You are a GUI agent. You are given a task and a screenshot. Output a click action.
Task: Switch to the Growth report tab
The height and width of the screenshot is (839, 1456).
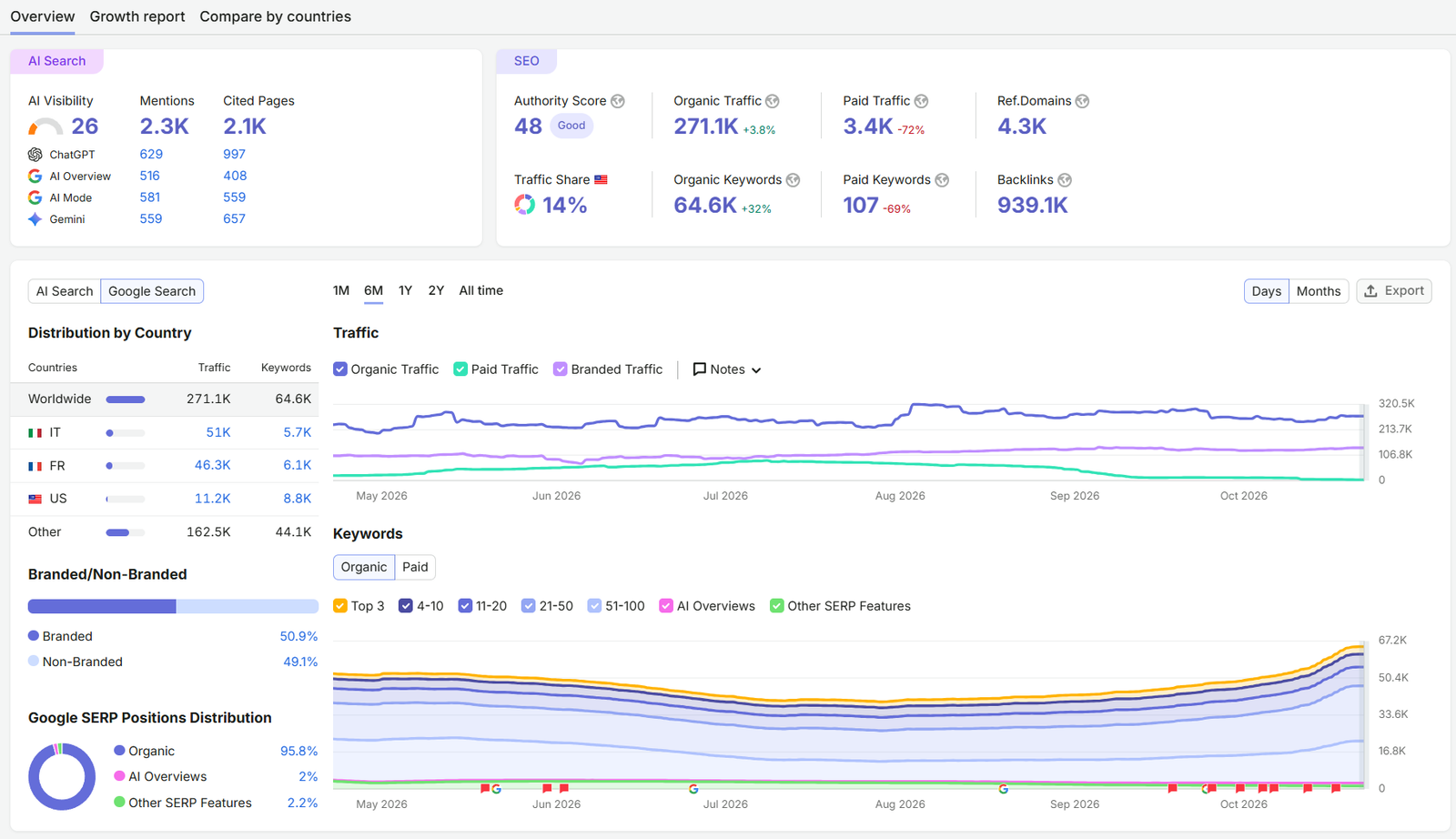[x=137, y=16]
